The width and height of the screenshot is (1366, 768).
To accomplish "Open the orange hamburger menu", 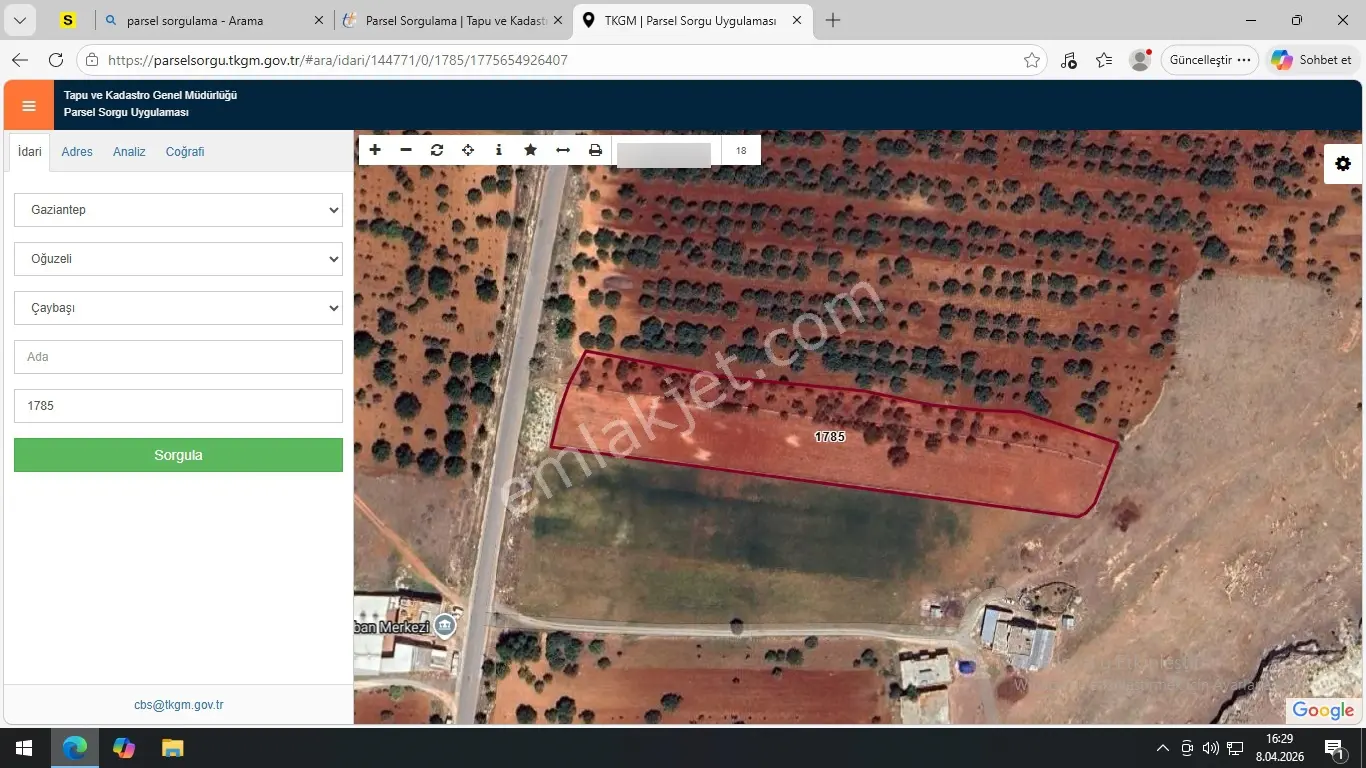I will coord(29,105).
